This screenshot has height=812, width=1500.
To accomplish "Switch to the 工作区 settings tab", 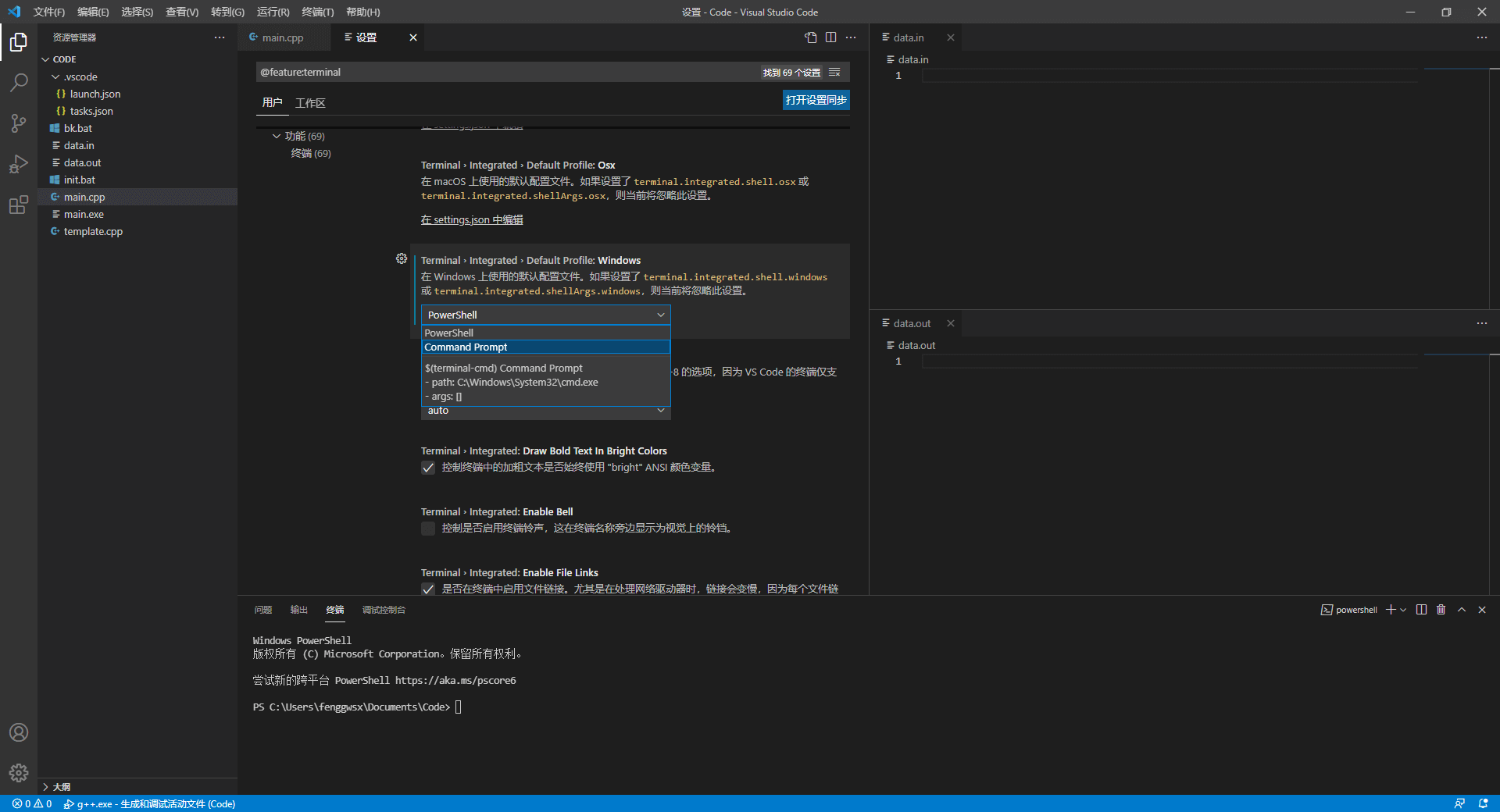I will tap(310, 103).
